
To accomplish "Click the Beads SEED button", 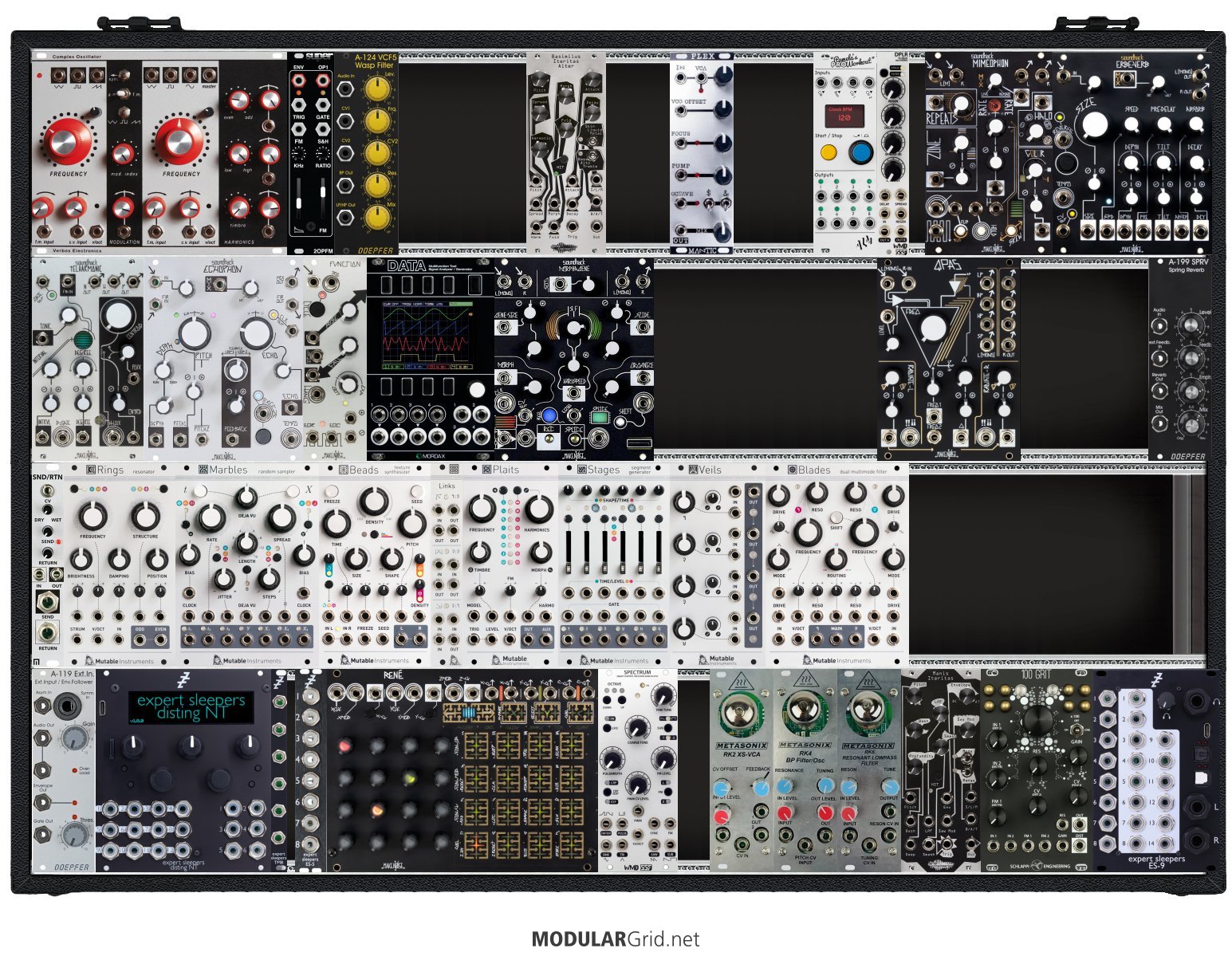I will pyautogui.click(x=416, y=491).
